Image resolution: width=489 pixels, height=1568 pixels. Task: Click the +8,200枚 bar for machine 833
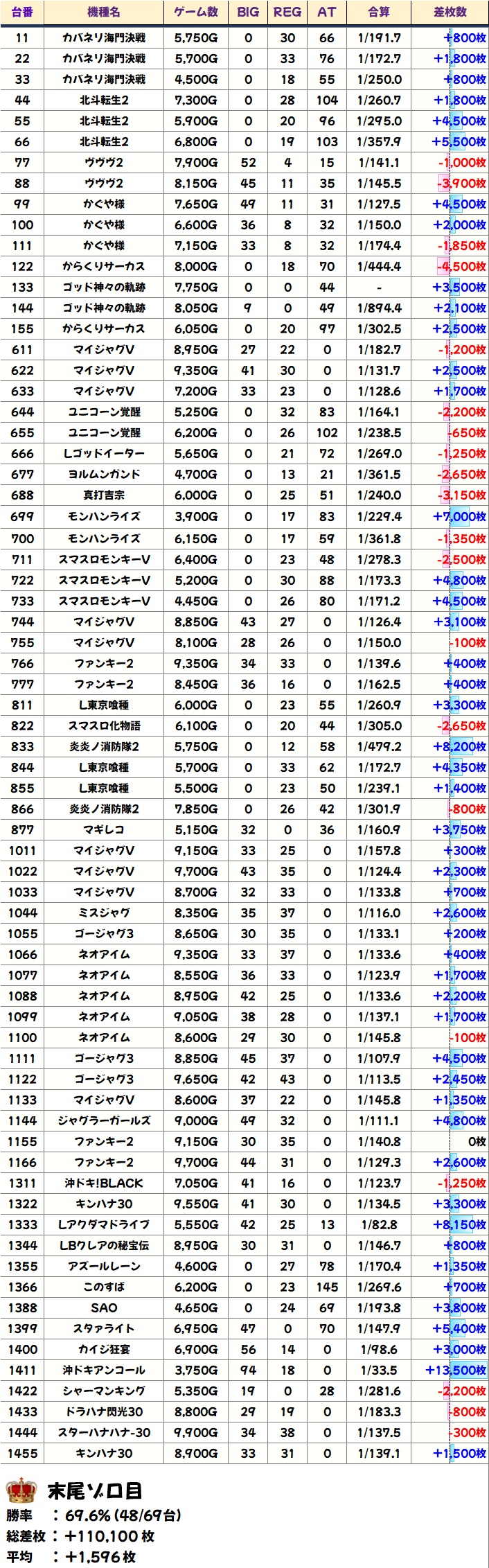pyautogui.click(x=459, y=746)
